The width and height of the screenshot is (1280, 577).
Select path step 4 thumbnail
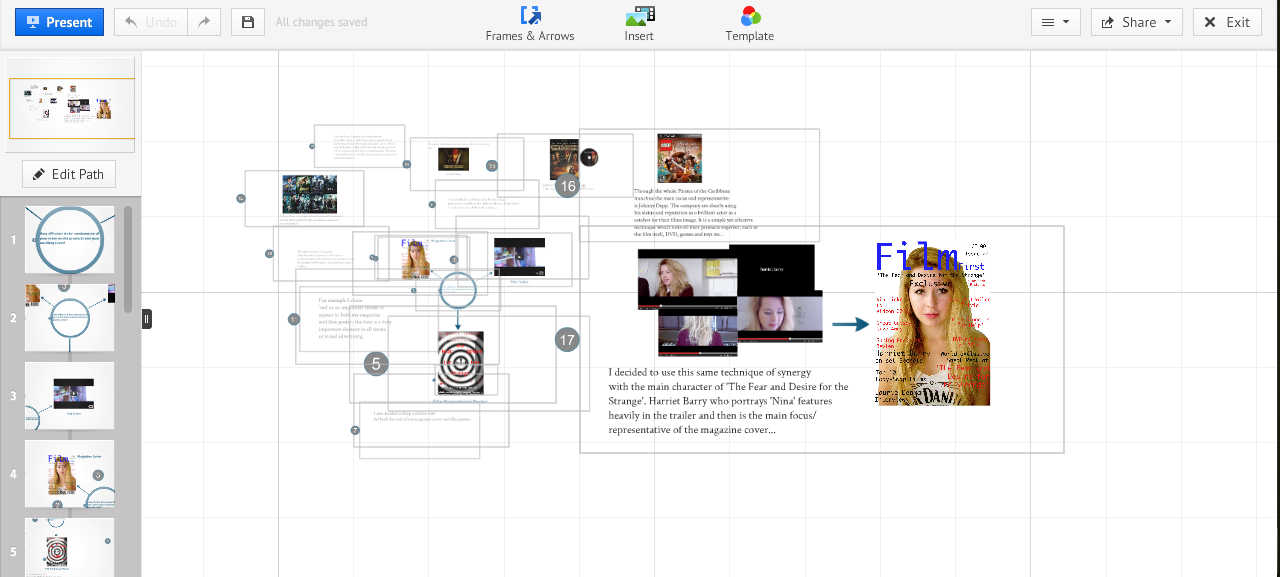click(x=69, y=474)
